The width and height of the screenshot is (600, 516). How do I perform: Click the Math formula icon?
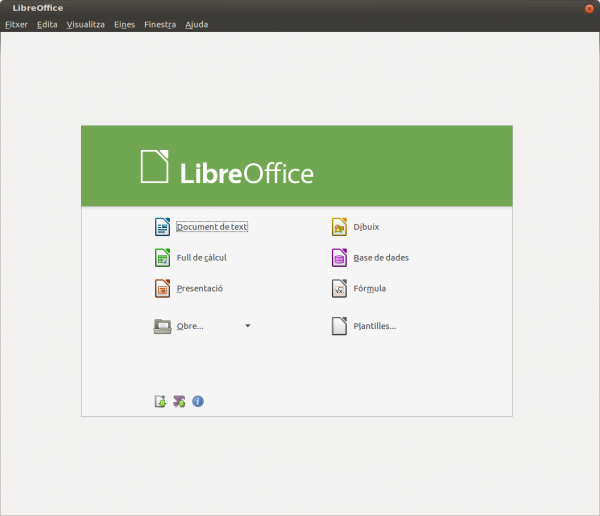point(339,289)
